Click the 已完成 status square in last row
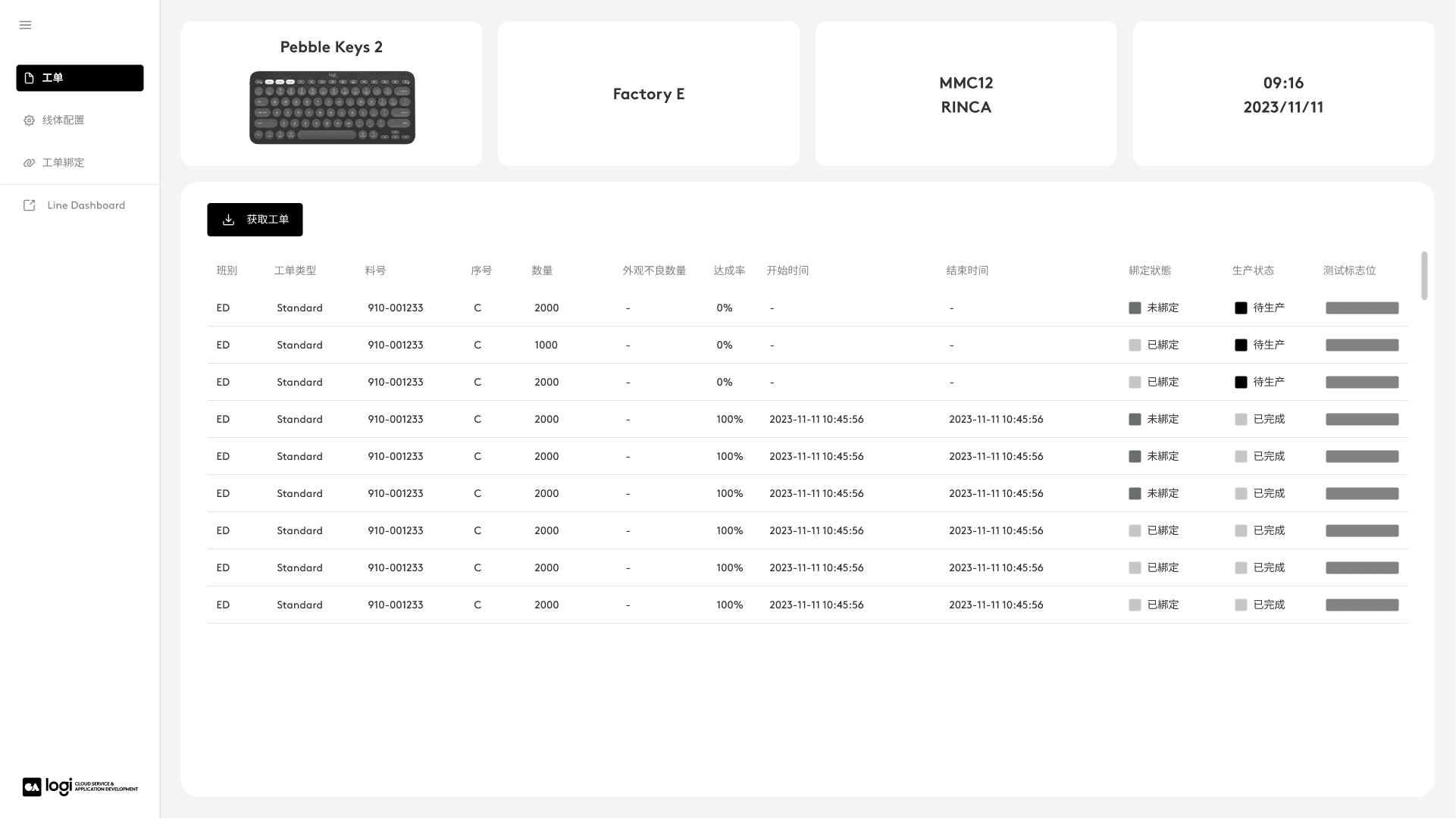 tap(1241, 605)
